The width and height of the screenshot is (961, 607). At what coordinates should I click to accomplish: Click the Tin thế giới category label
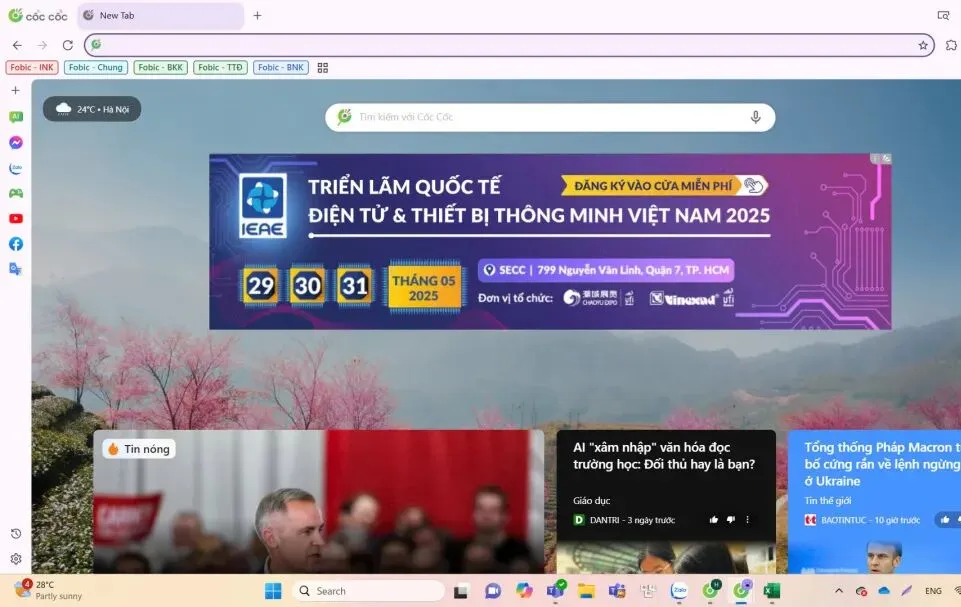827,500
